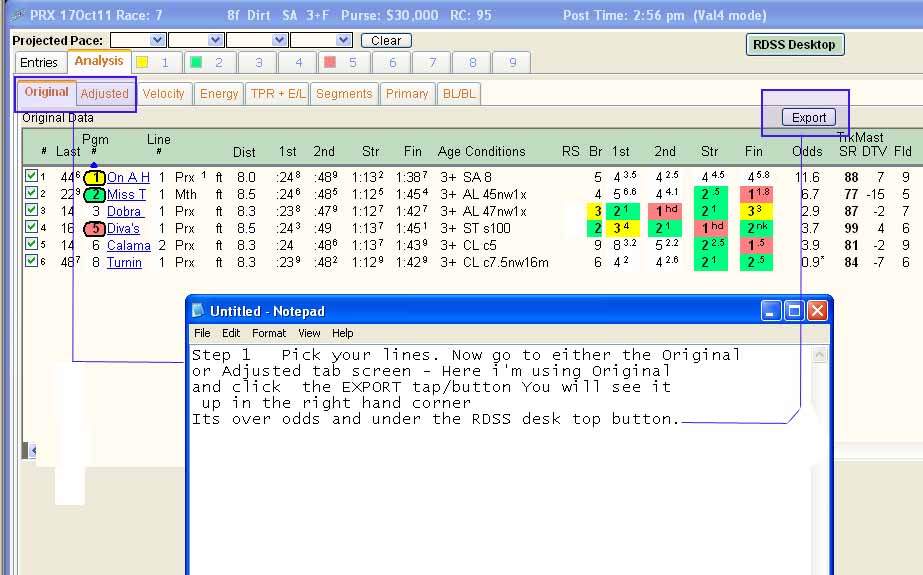Uncheck row 1 checkbox for On A H
The image size is (923, 575).
31,175
